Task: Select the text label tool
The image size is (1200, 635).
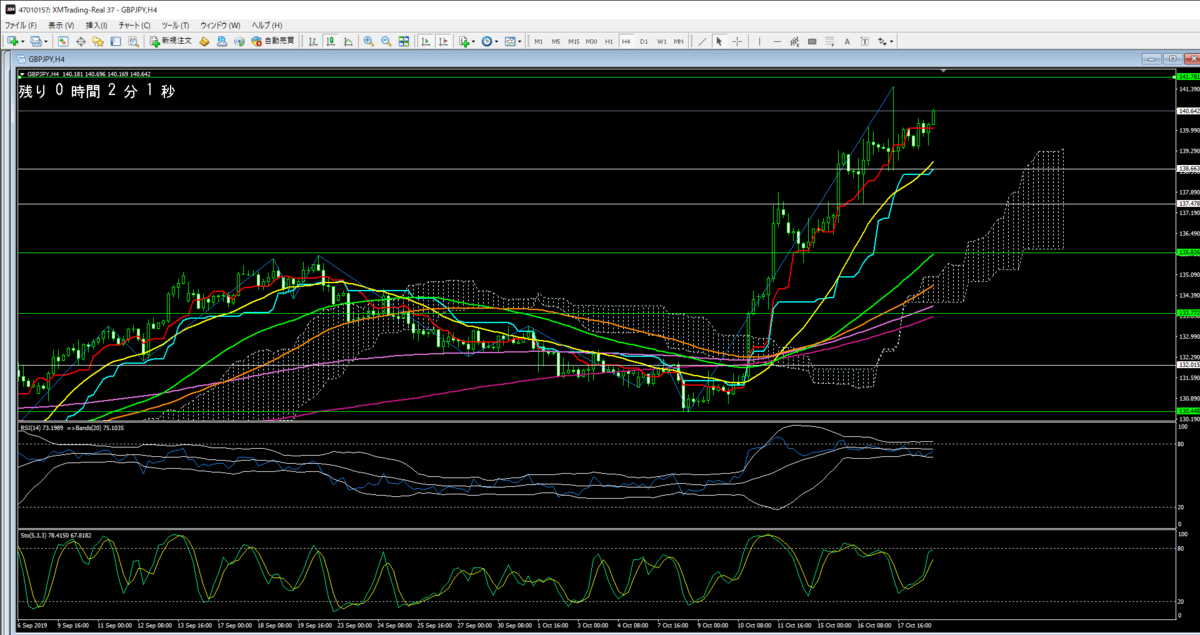Action: [864, 41]
